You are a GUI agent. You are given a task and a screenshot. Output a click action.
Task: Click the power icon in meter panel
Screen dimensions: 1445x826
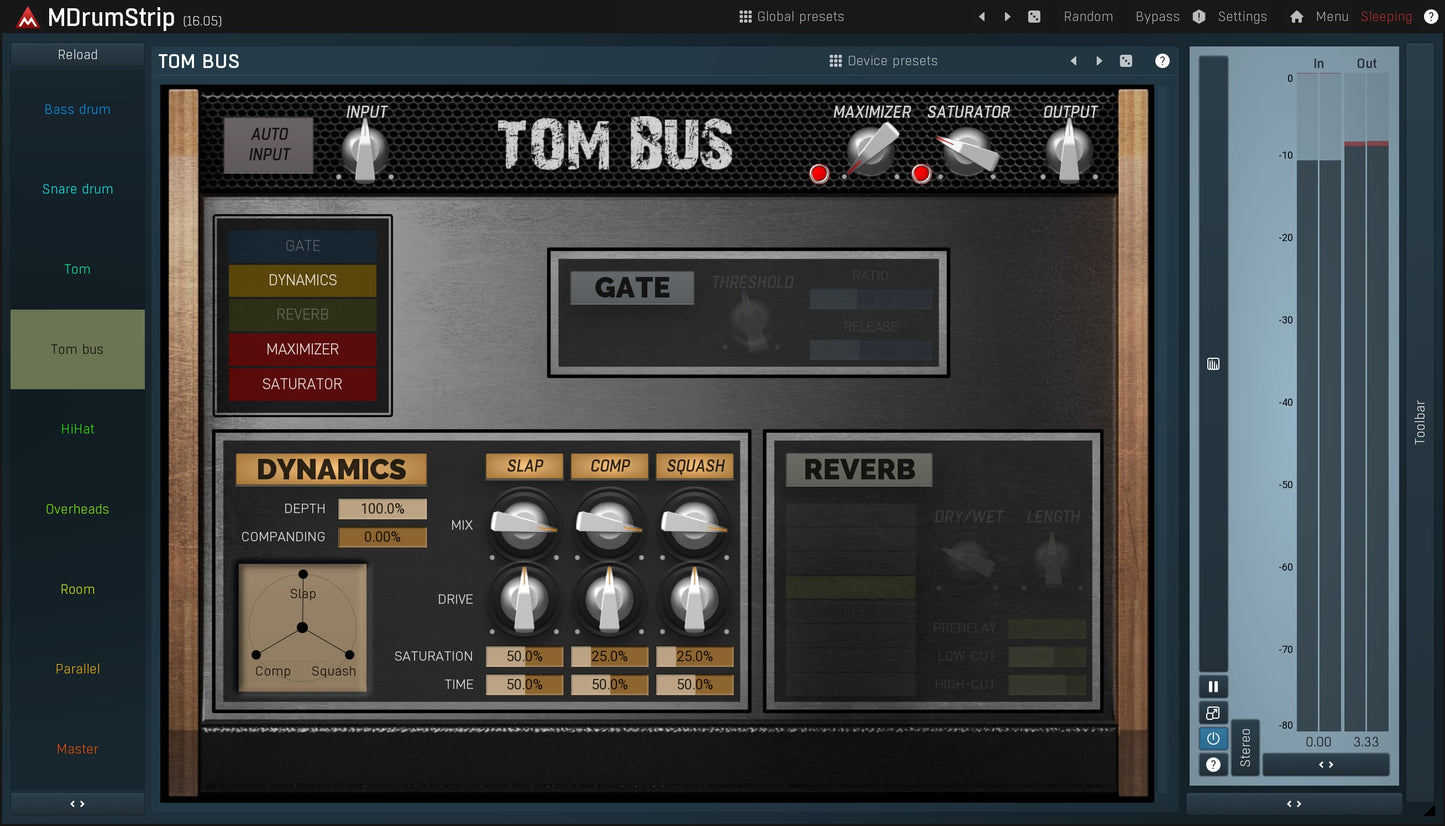point(1213,739)
